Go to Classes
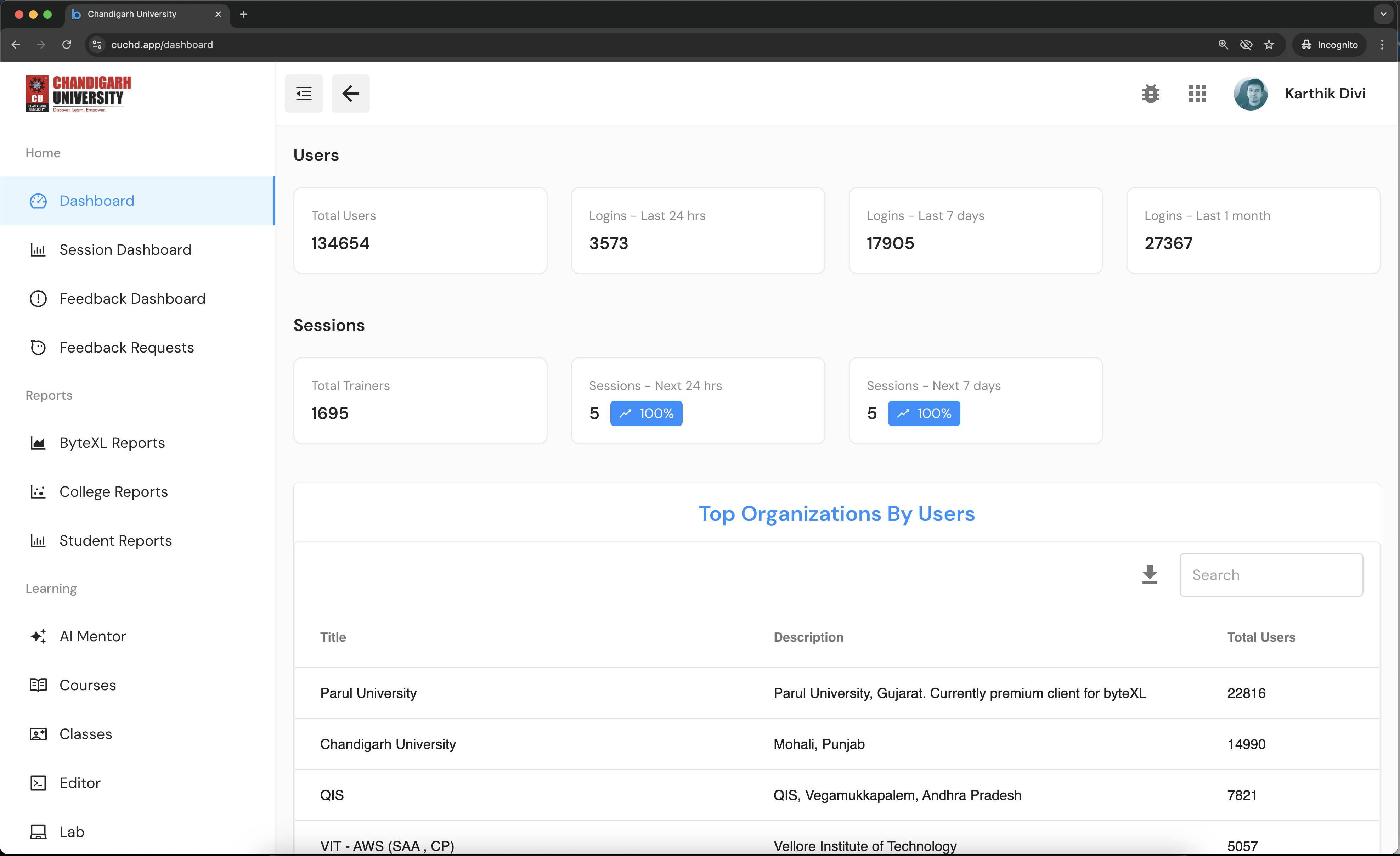The height and width of the screenshot is (856, 1400). click(137, 734)
